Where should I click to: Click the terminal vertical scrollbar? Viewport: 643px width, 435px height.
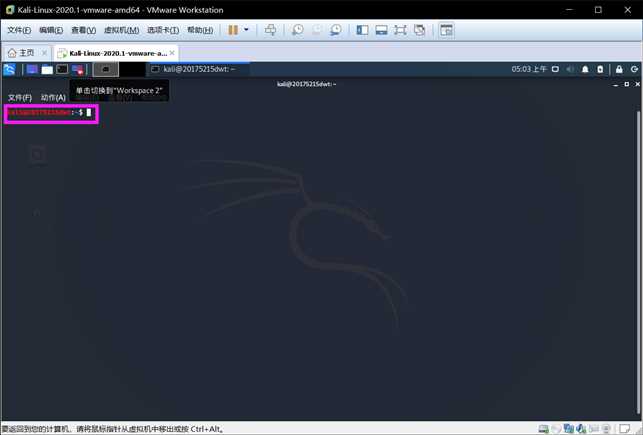(x=638, y=262)
